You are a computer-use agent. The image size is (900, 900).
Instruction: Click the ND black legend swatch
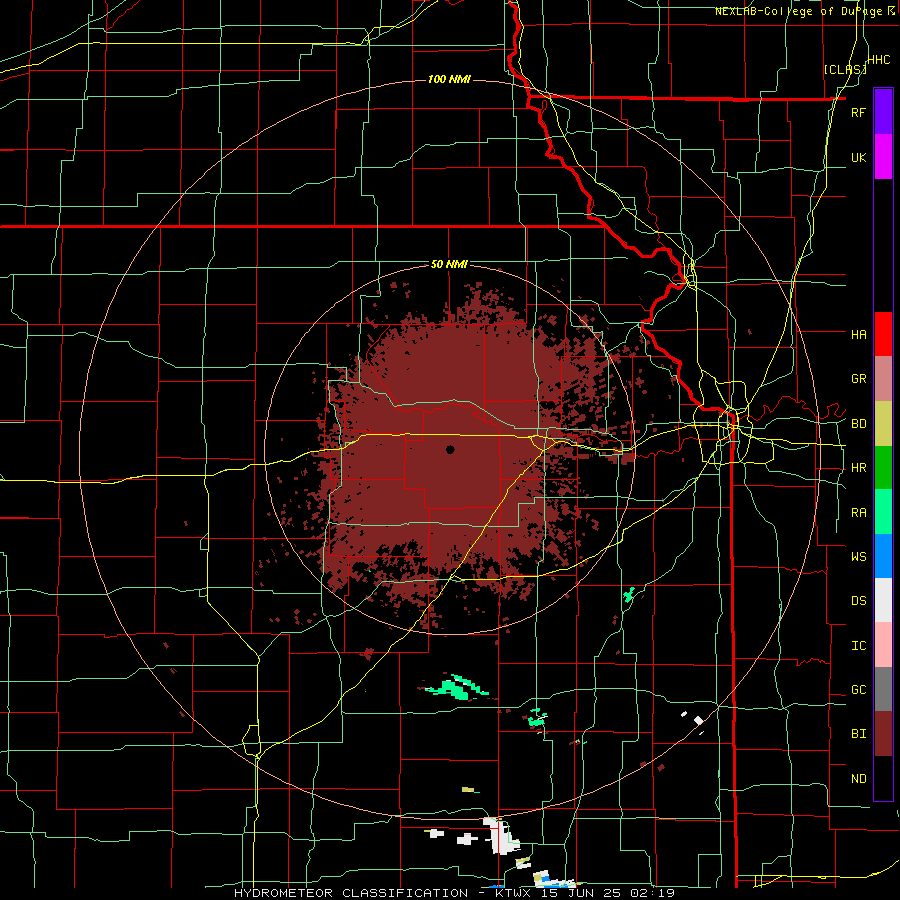[x=883, y=778]
